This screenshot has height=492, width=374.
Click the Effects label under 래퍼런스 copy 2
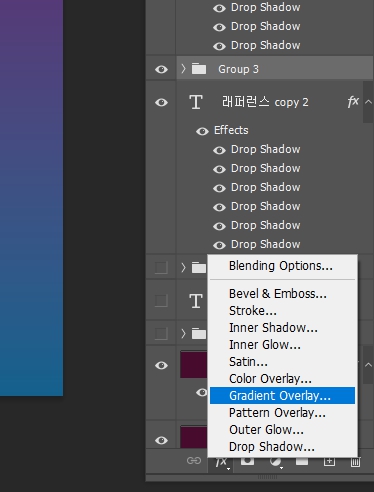click(231, 130)
